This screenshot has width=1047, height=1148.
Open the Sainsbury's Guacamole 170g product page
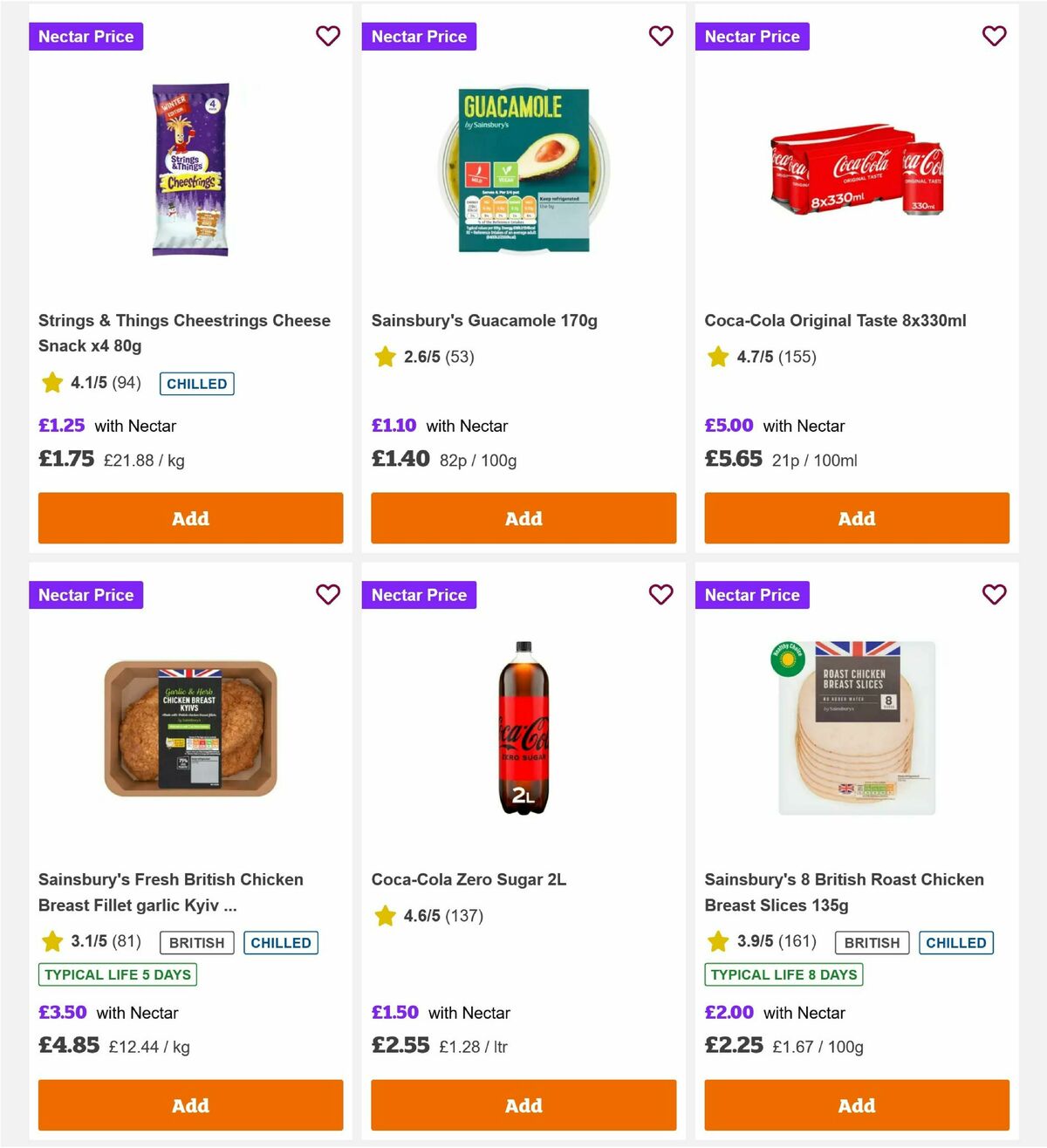point(484,320)
